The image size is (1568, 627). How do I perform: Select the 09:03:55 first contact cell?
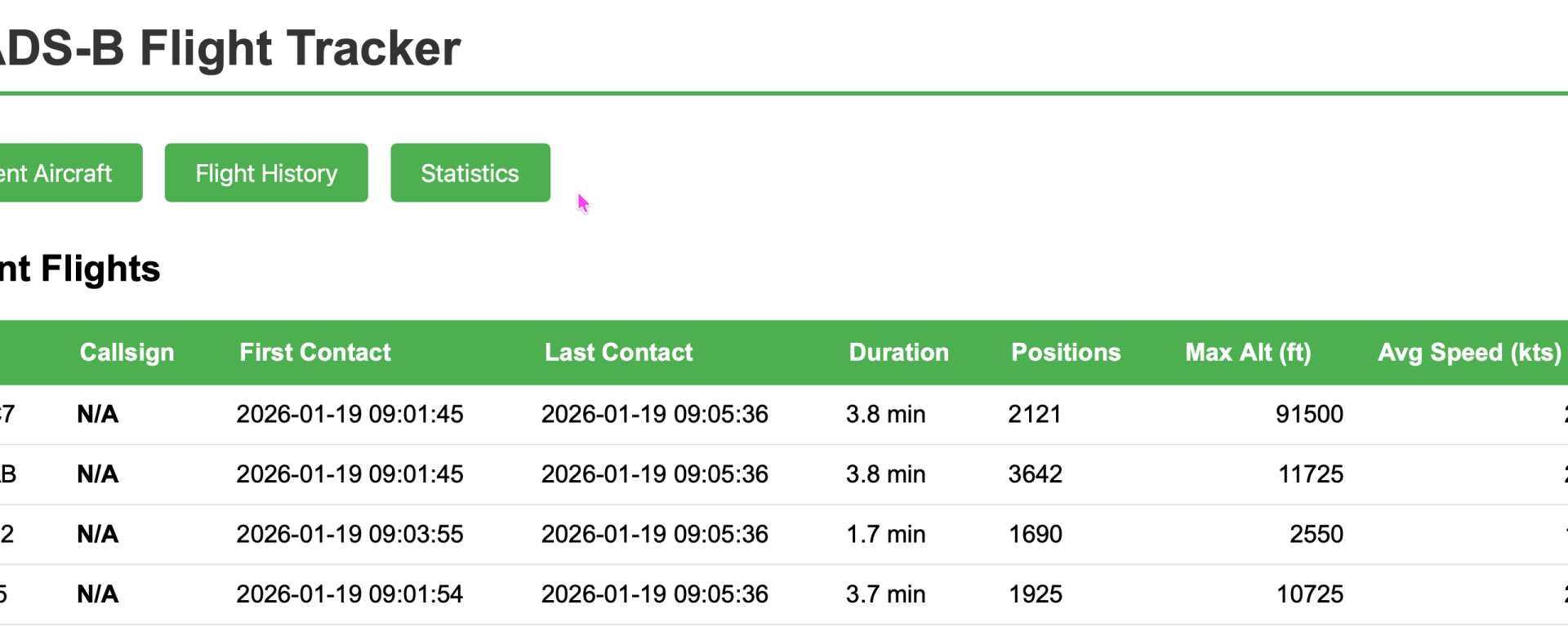coord(350,534)
